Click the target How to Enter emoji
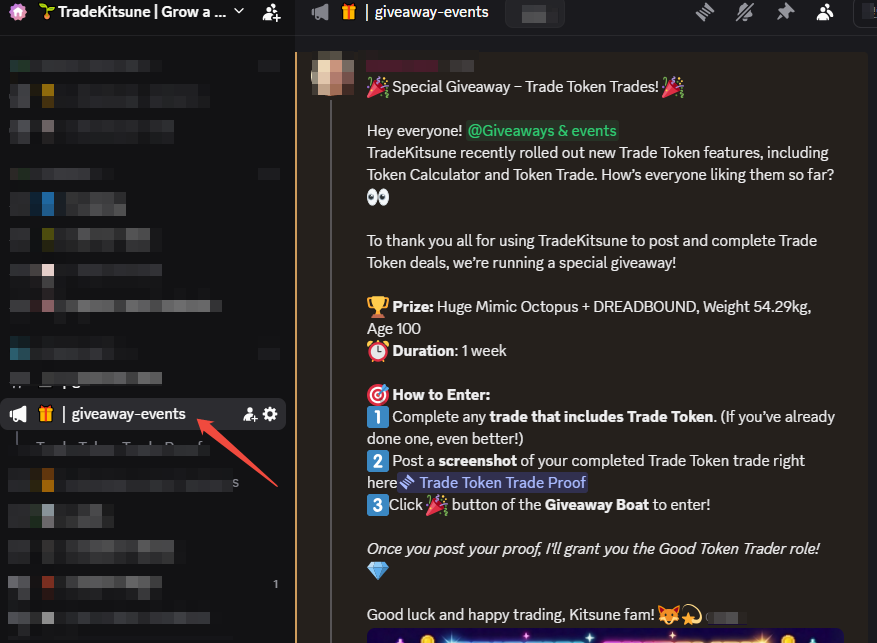The height and width of the screenshot is (643, 877). point(378,395)
